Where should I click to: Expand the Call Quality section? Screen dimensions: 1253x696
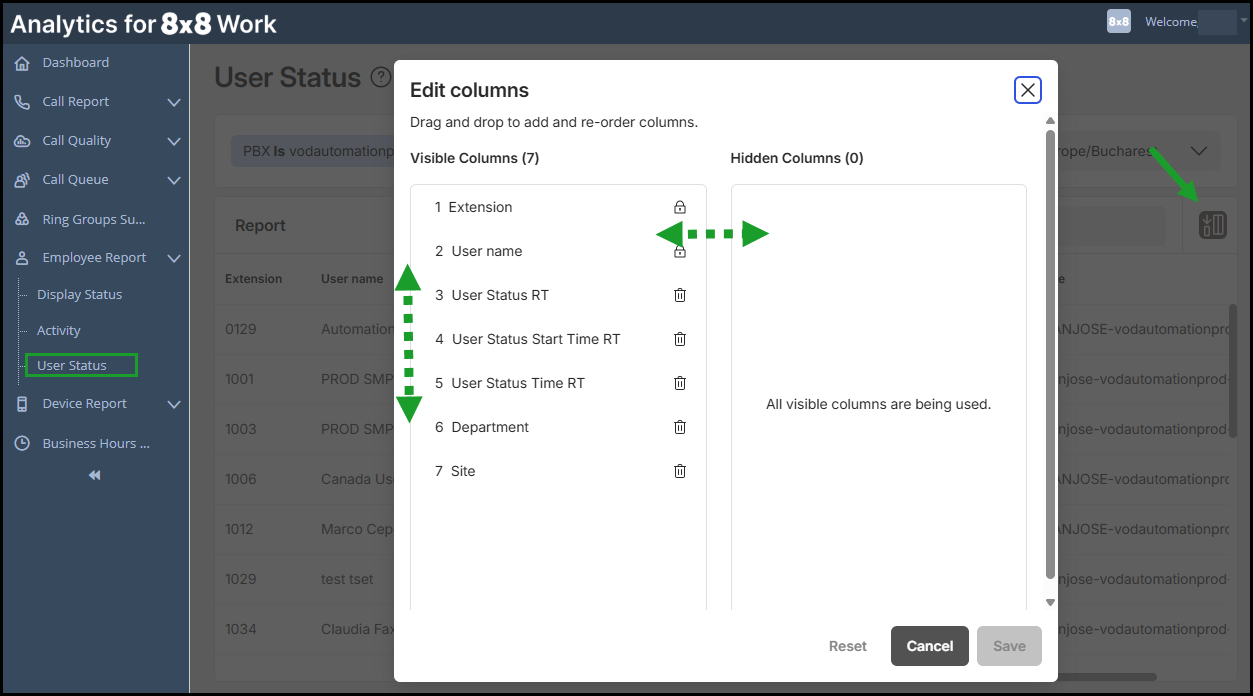(x=174, y=141)
